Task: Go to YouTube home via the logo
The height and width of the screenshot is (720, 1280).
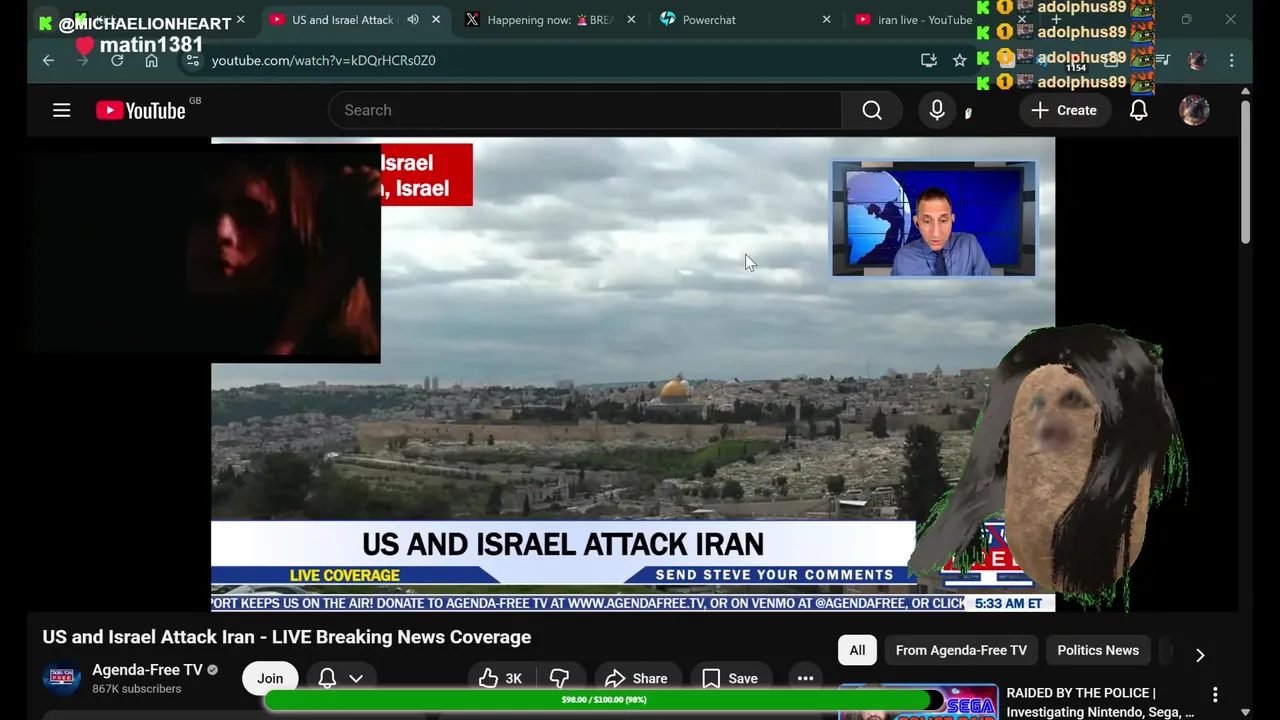Action: click(141, 110)
